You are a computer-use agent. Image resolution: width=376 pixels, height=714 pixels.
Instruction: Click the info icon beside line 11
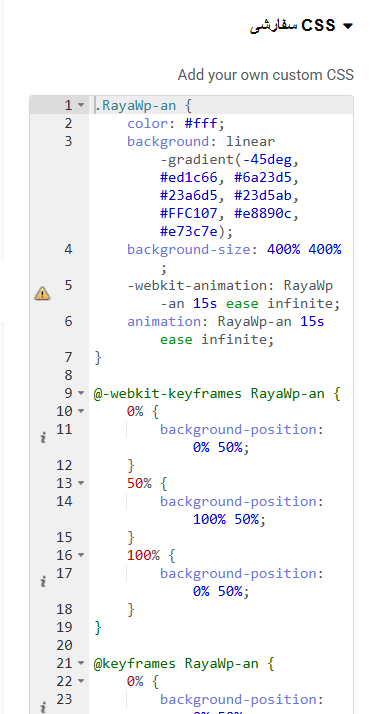tap(43, 439)
